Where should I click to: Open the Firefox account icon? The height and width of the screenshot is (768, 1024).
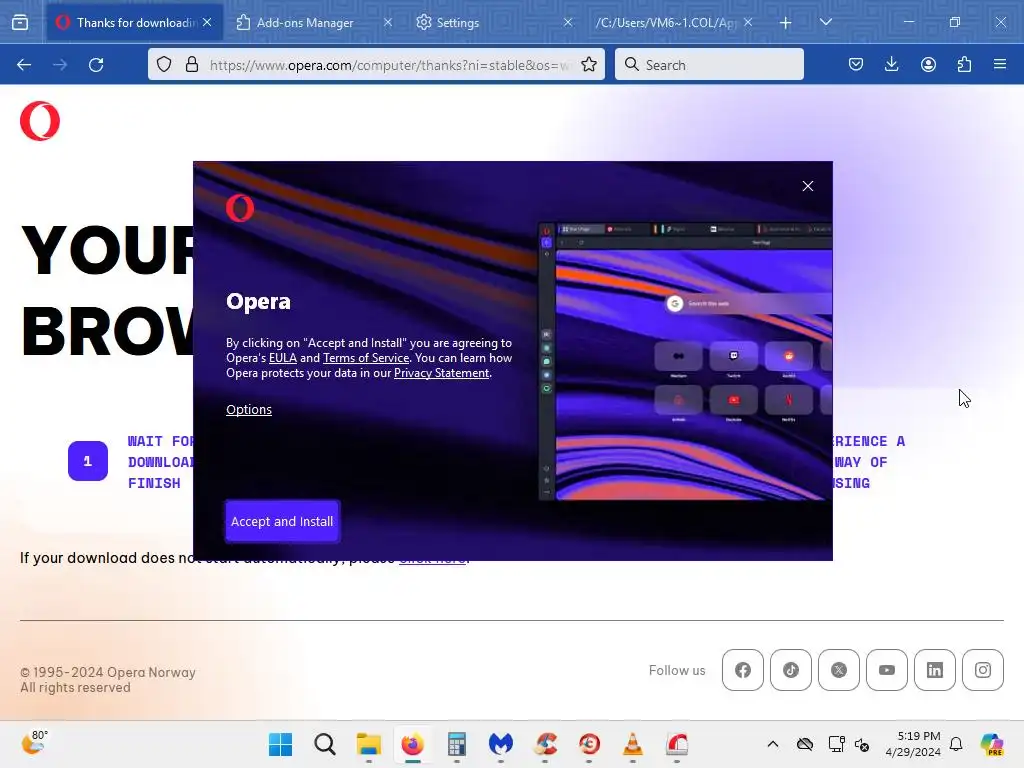click(928, 65)
